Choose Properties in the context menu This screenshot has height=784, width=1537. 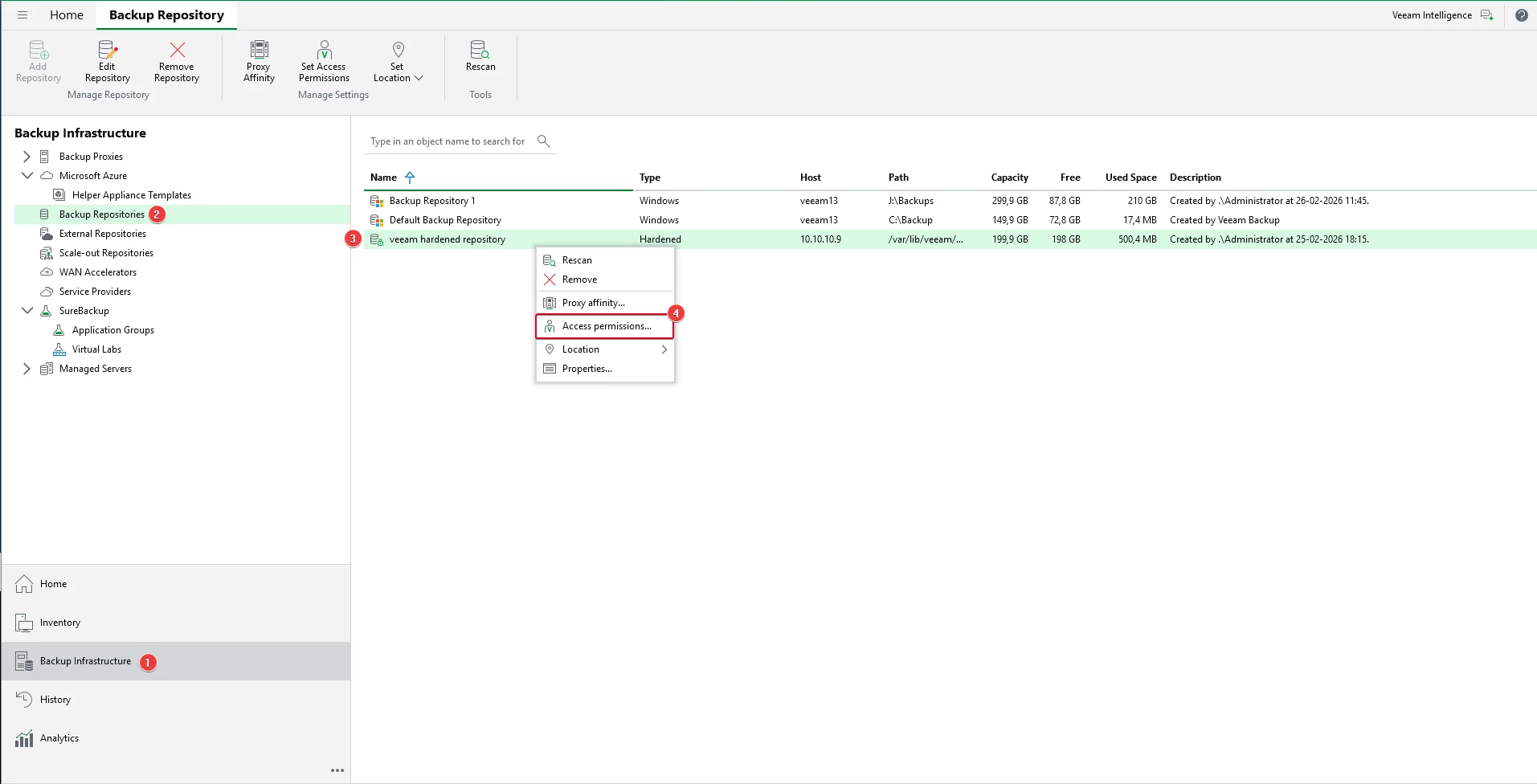(x=605, y=369)
